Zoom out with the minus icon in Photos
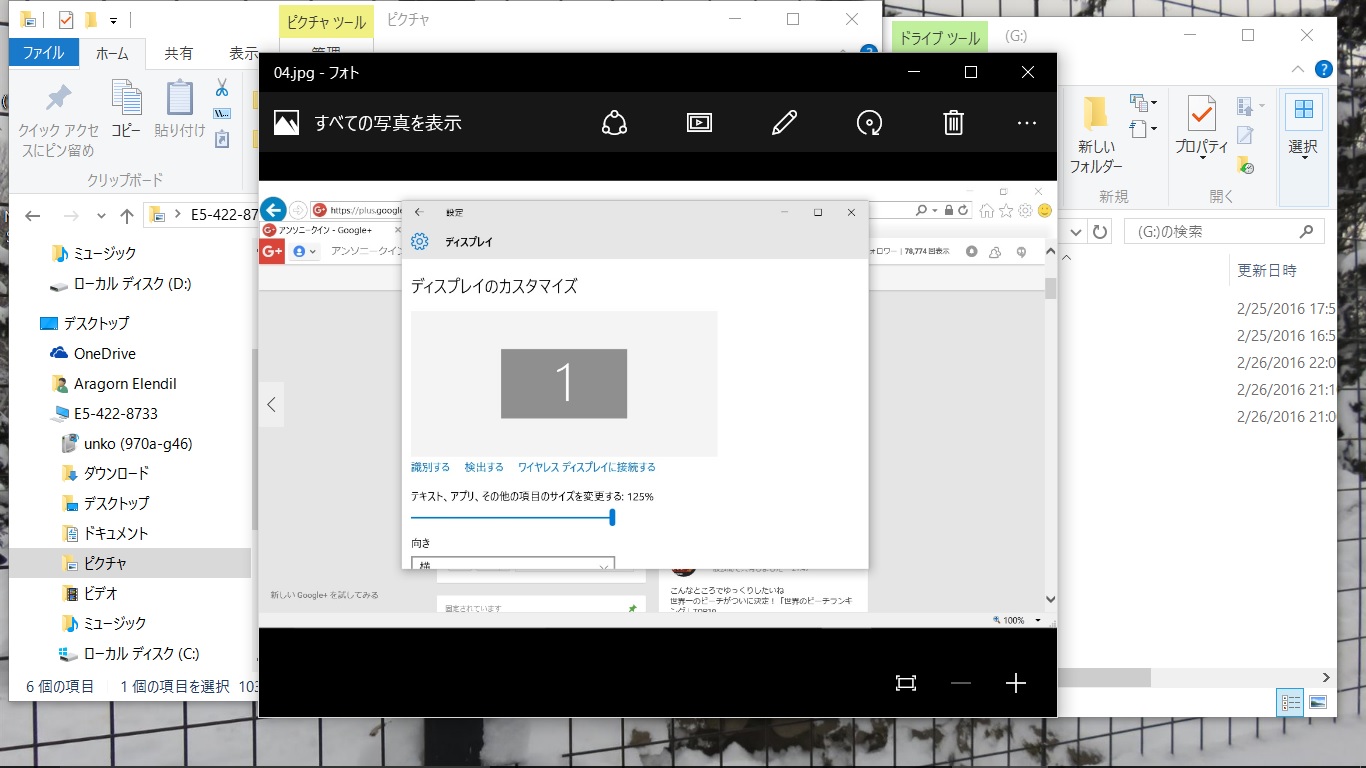The image size is (1366, 768). [x=961, y=683]
